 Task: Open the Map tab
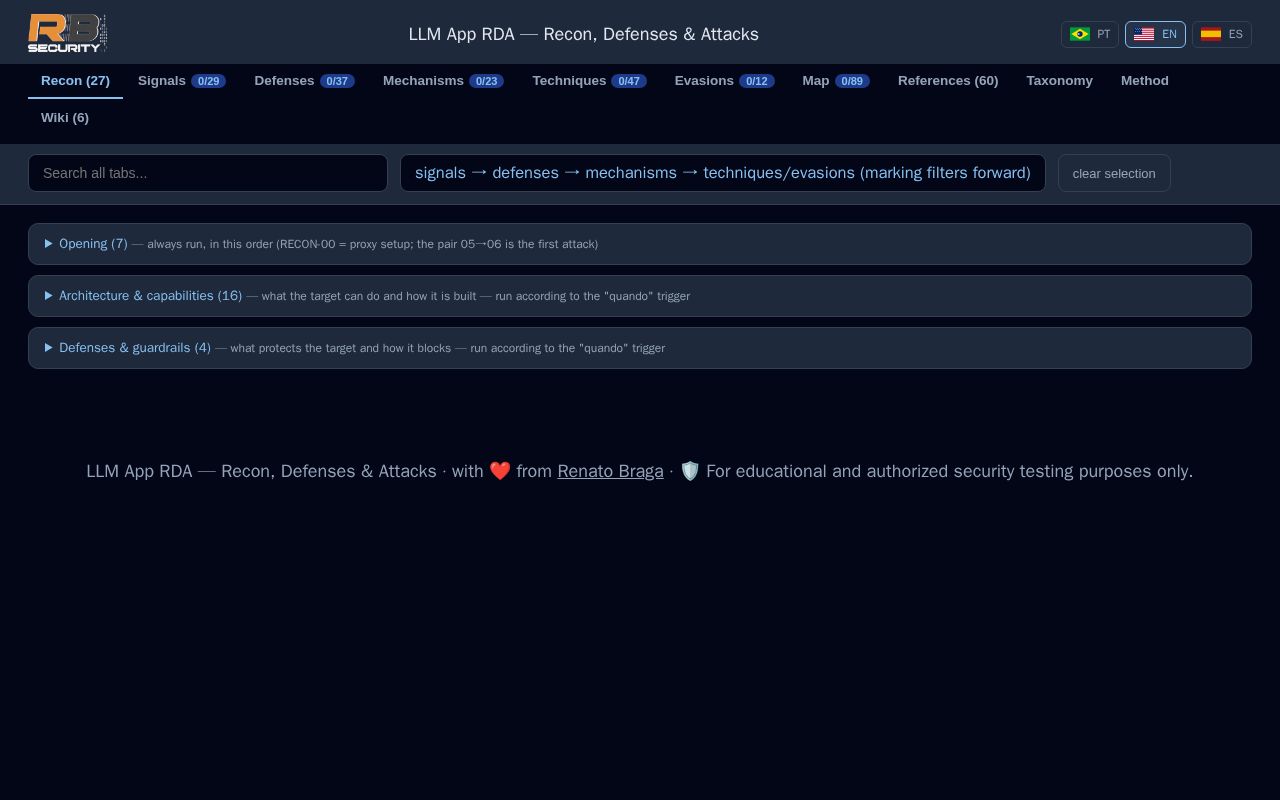tap(835, 81)
